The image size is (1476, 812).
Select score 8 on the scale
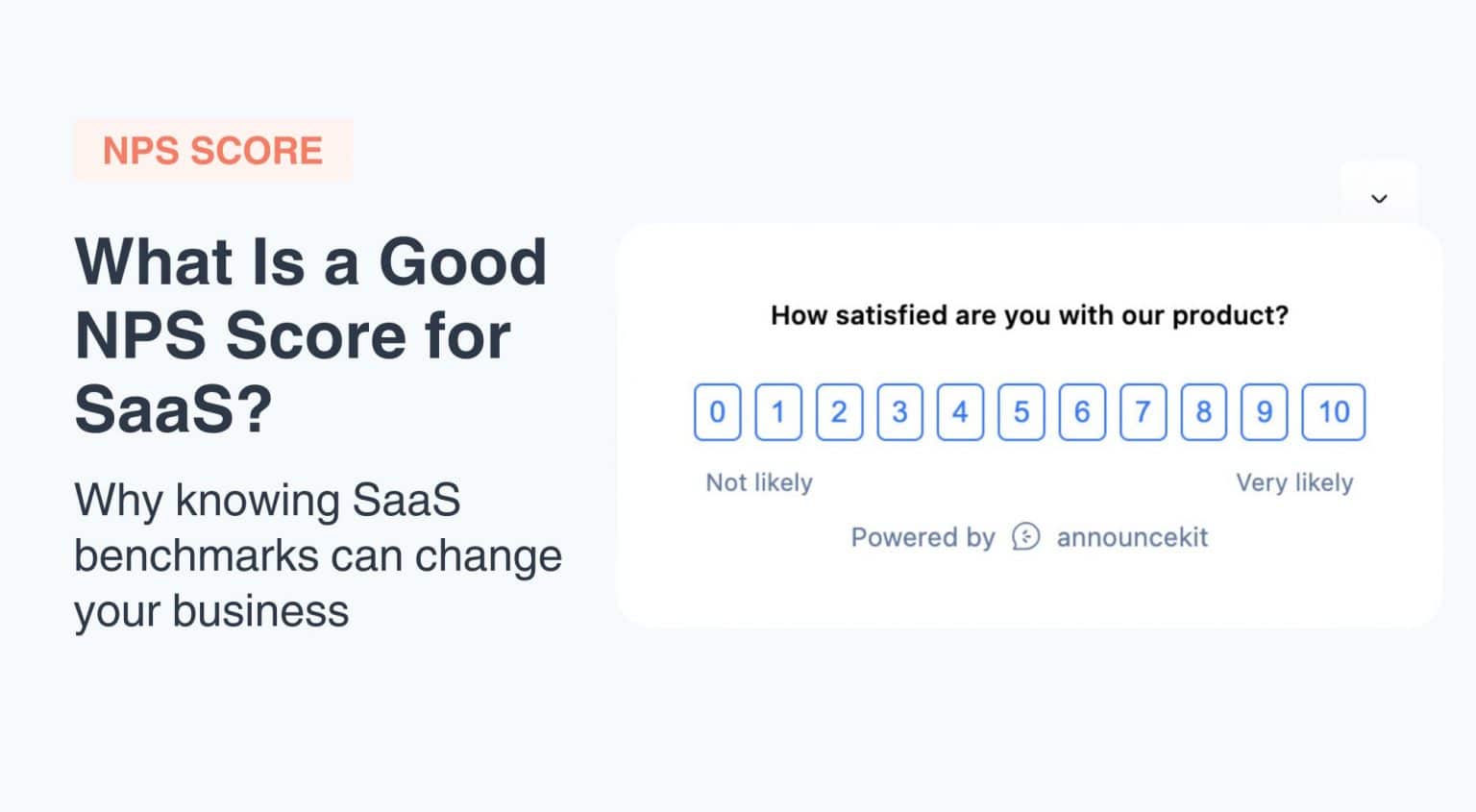(x=1202, y=411)
